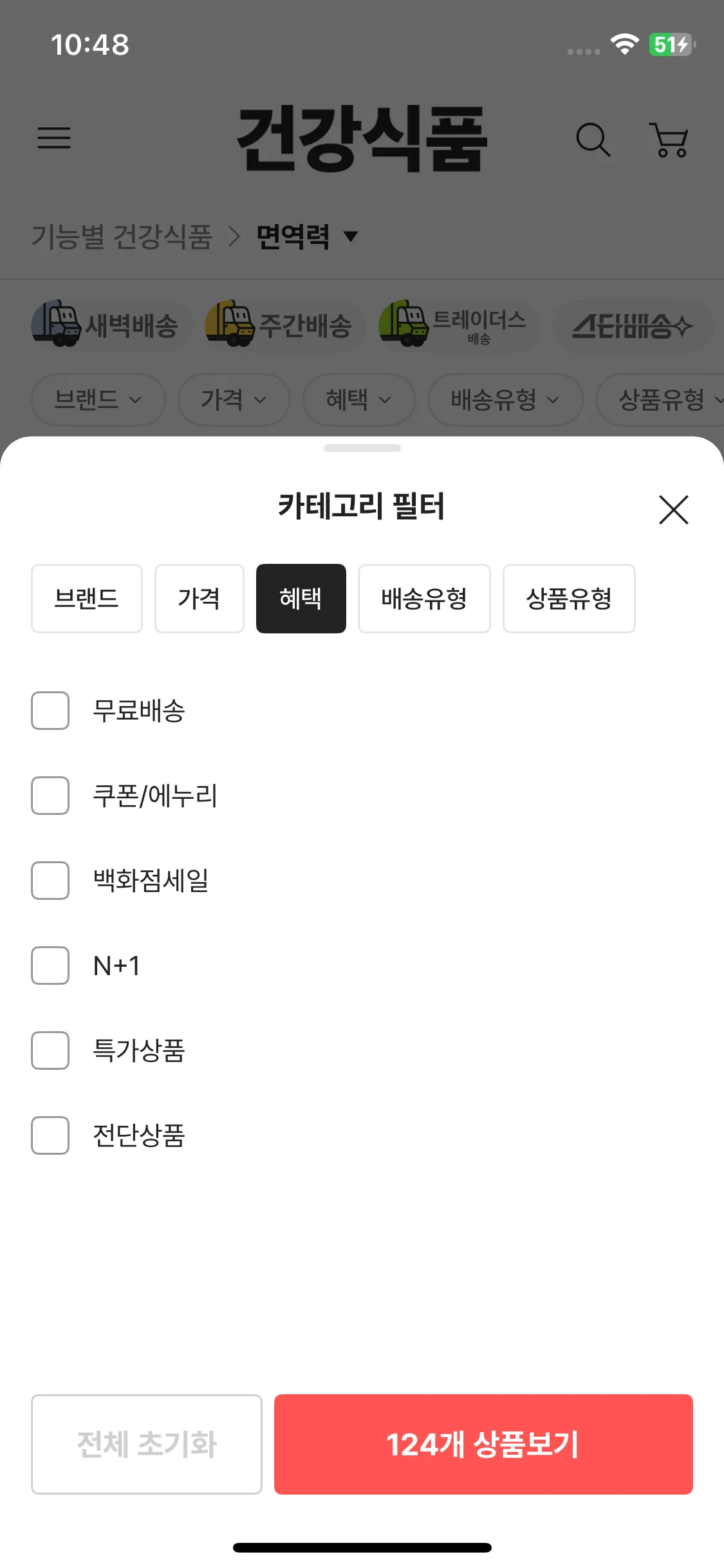Viewport: 724px width, 1568px height.
Task: Expand the 브랜드 dropdown chip
Action: click(98, 400)
